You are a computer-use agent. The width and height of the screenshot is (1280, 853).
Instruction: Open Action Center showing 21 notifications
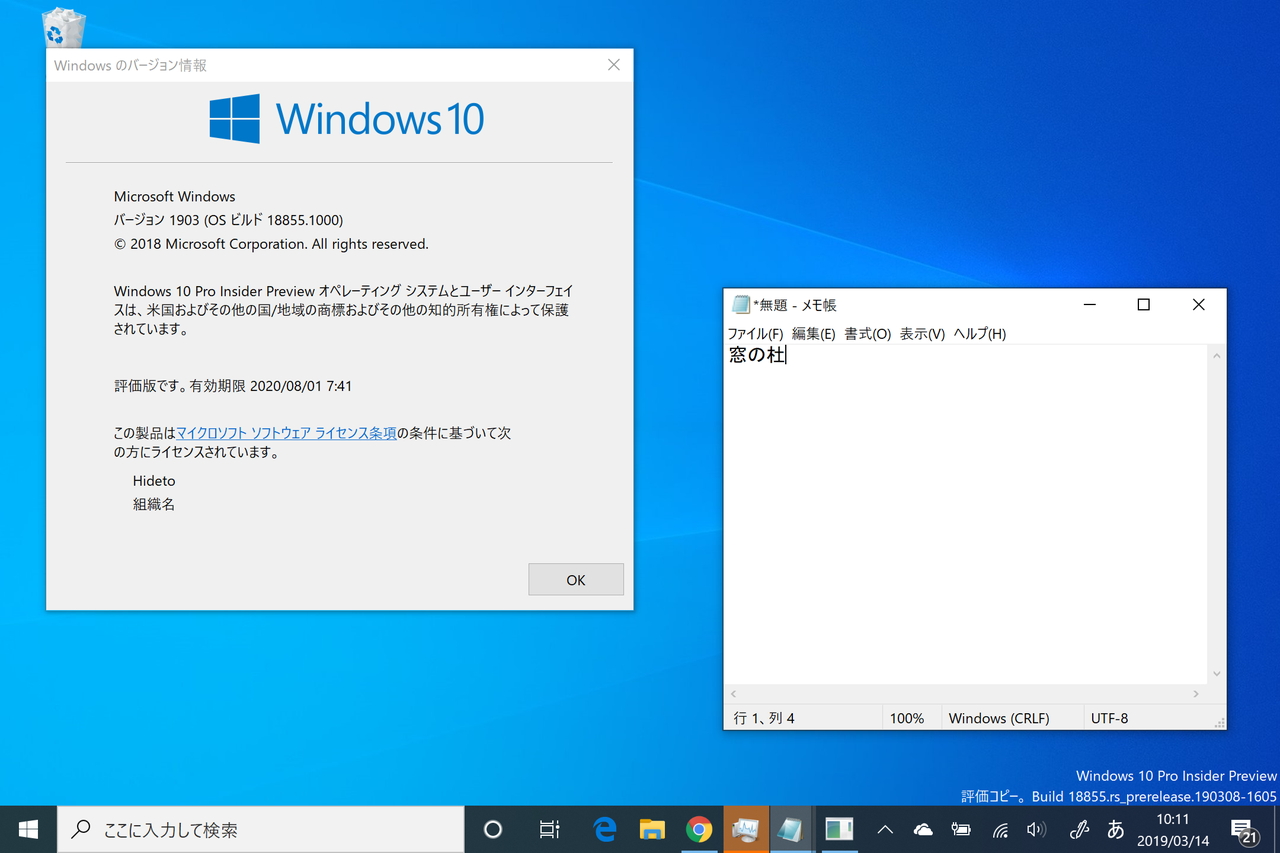tap(1243, 829)
